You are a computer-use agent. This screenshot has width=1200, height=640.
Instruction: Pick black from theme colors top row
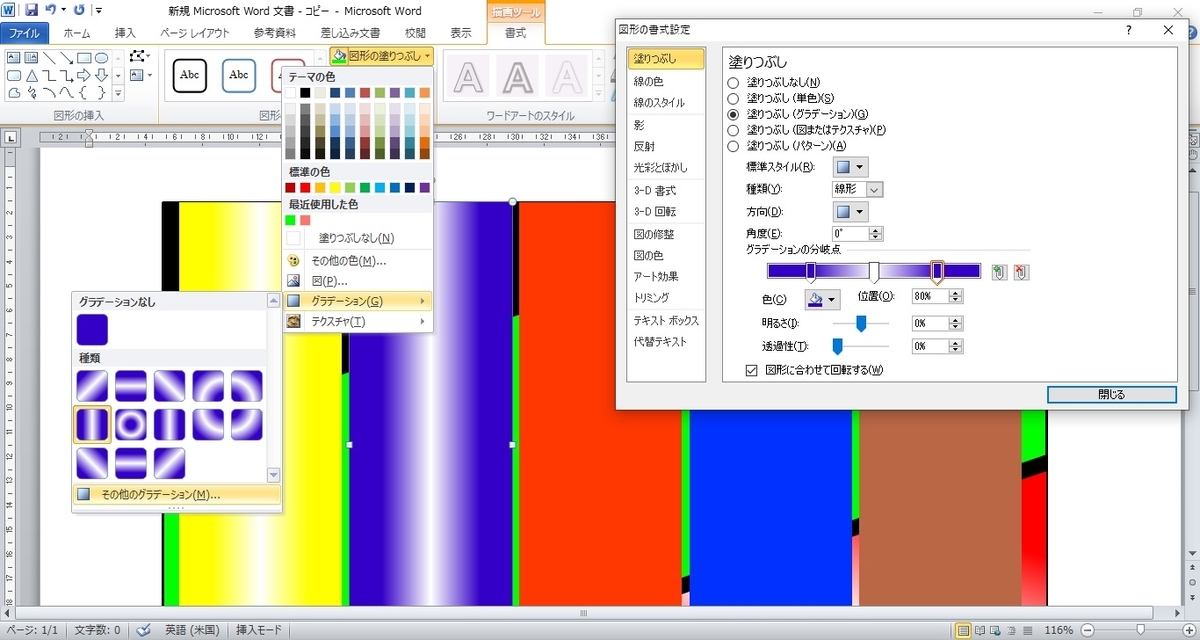coord(305,93)
